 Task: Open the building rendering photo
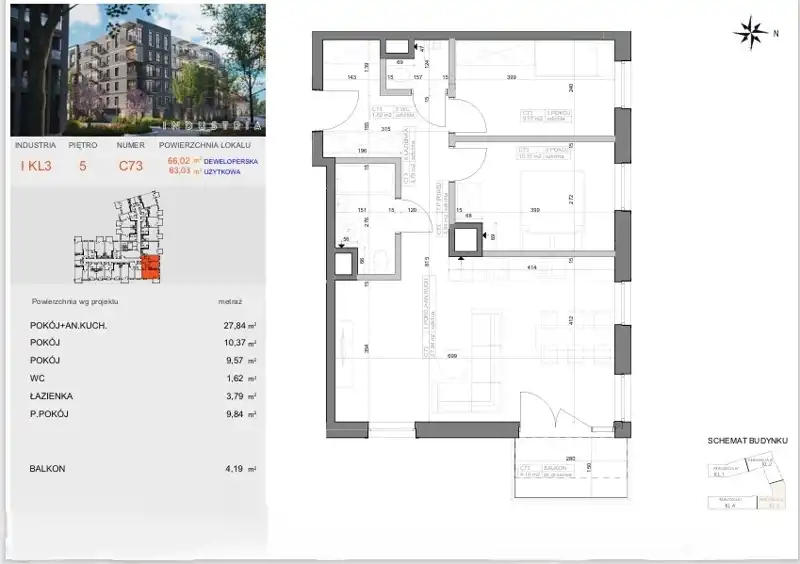click(x=138, y=68)
